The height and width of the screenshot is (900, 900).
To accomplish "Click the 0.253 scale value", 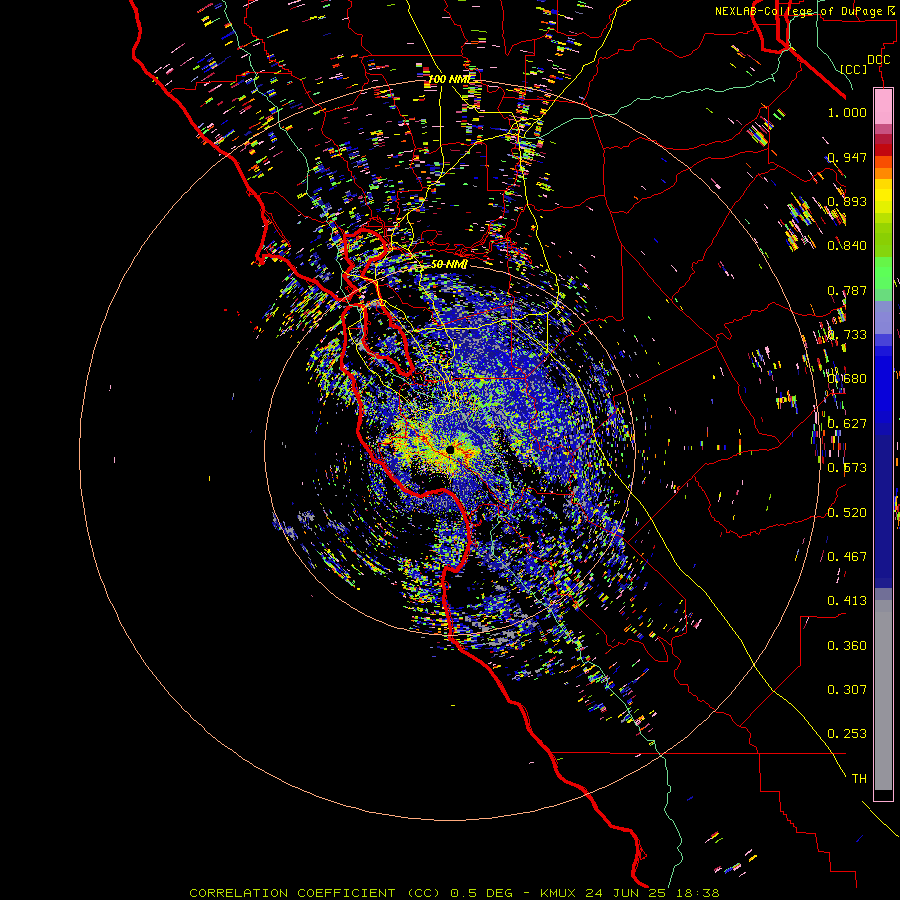I will pos(847,734).
